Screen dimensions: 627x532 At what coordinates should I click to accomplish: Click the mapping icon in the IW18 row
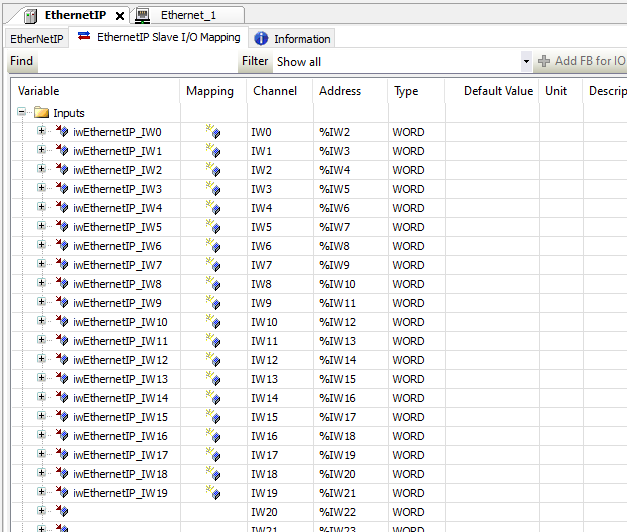tap(213, 473)
